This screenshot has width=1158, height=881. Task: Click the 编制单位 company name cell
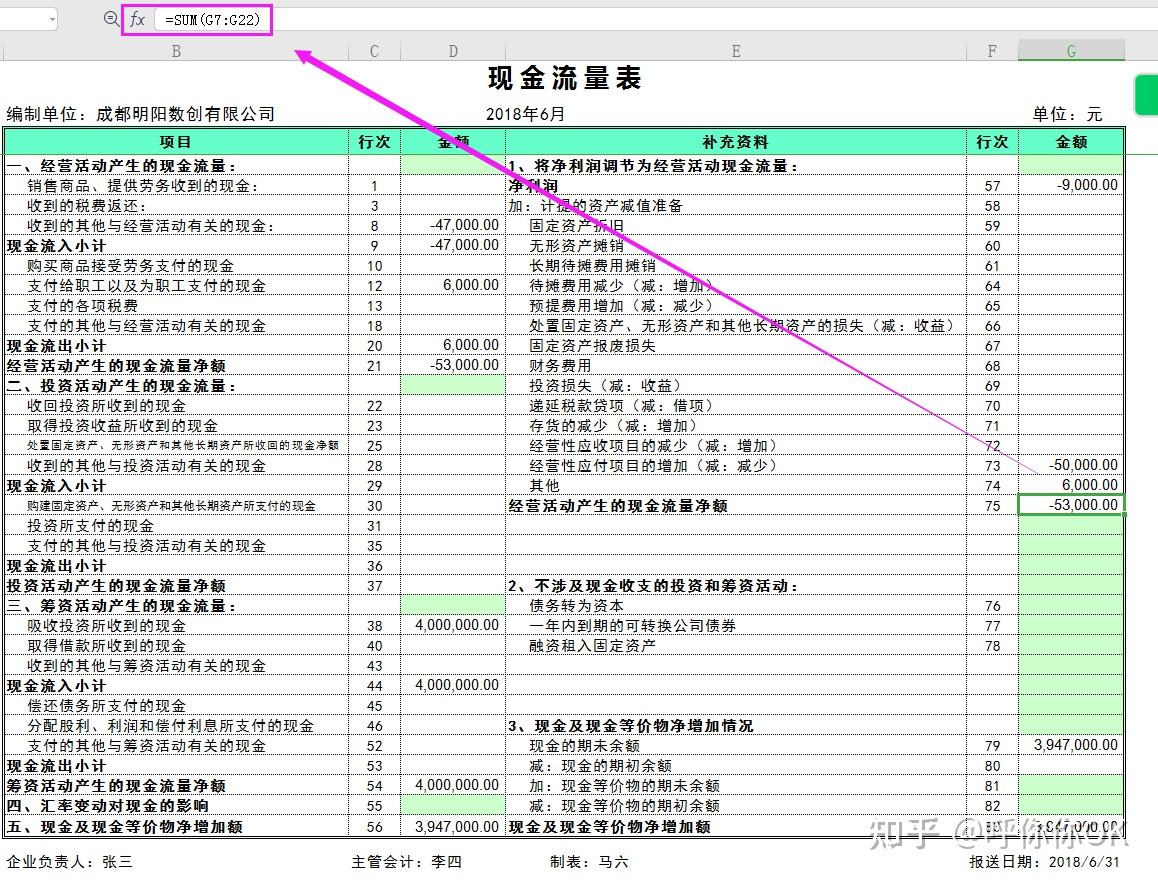coord(140,114)
